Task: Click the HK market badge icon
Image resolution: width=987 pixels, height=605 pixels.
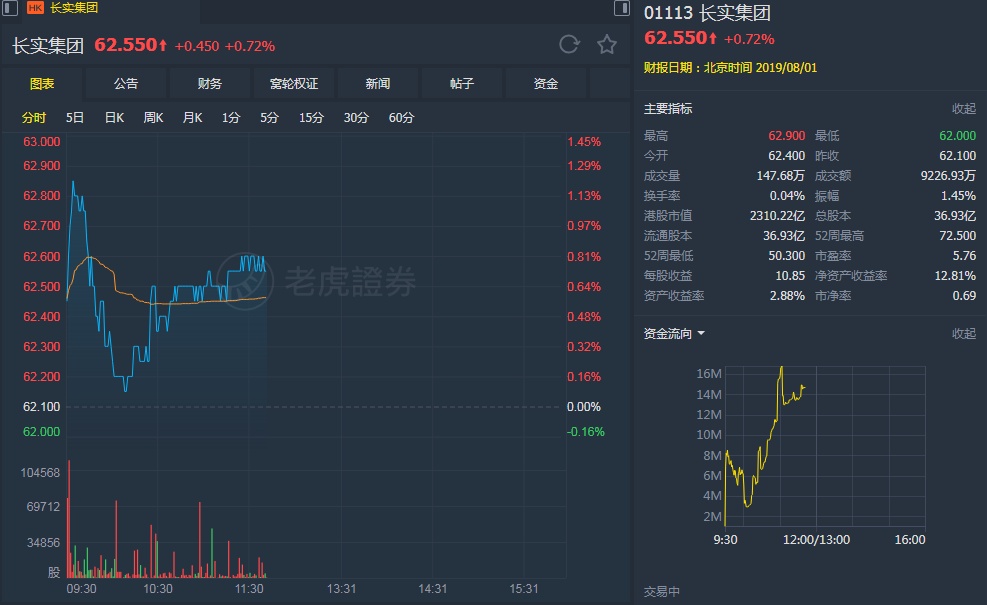Action: [x=35, y=7]
